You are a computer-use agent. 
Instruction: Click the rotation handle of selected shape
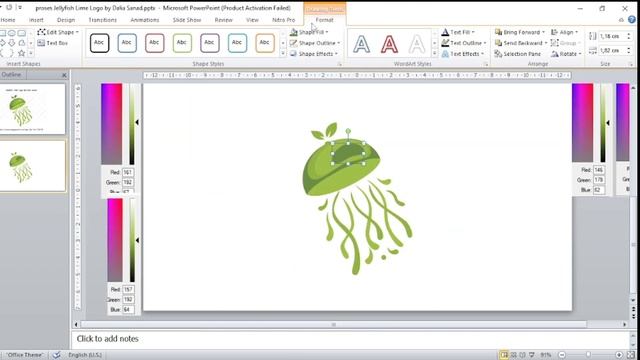pyautogui.click(x=348, y=131)
